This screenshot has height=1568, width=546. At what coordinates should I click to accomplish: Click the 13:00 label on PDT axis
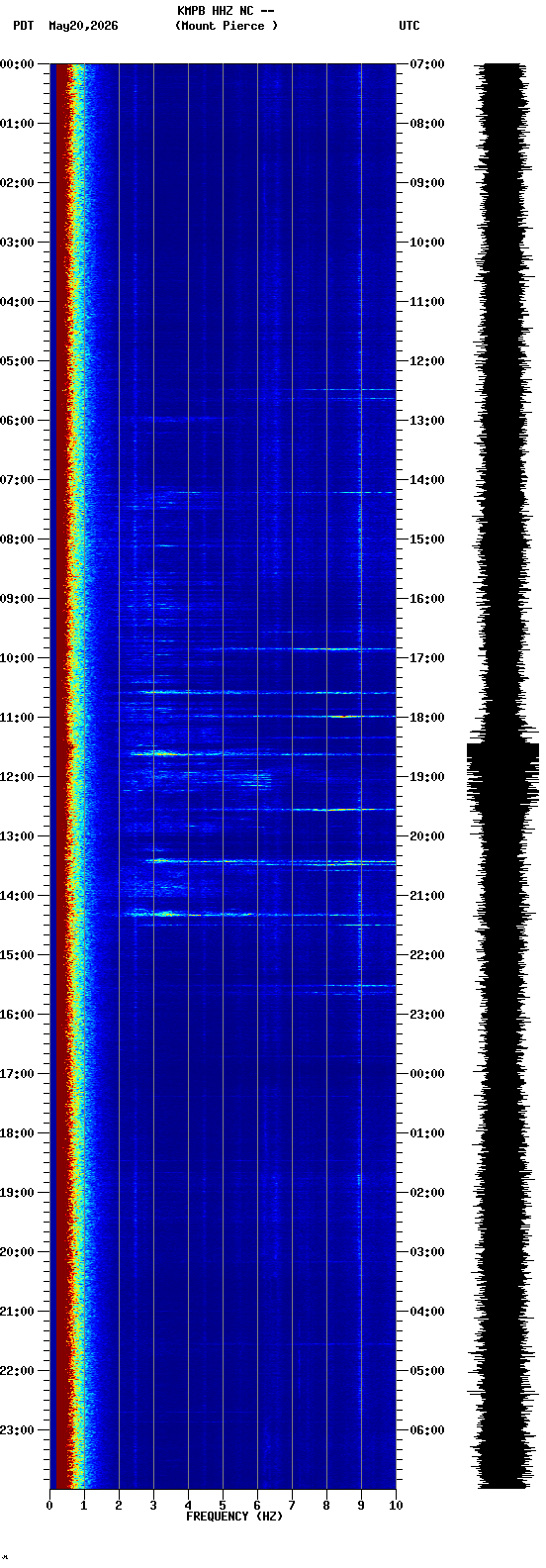[x=17, y=836]
